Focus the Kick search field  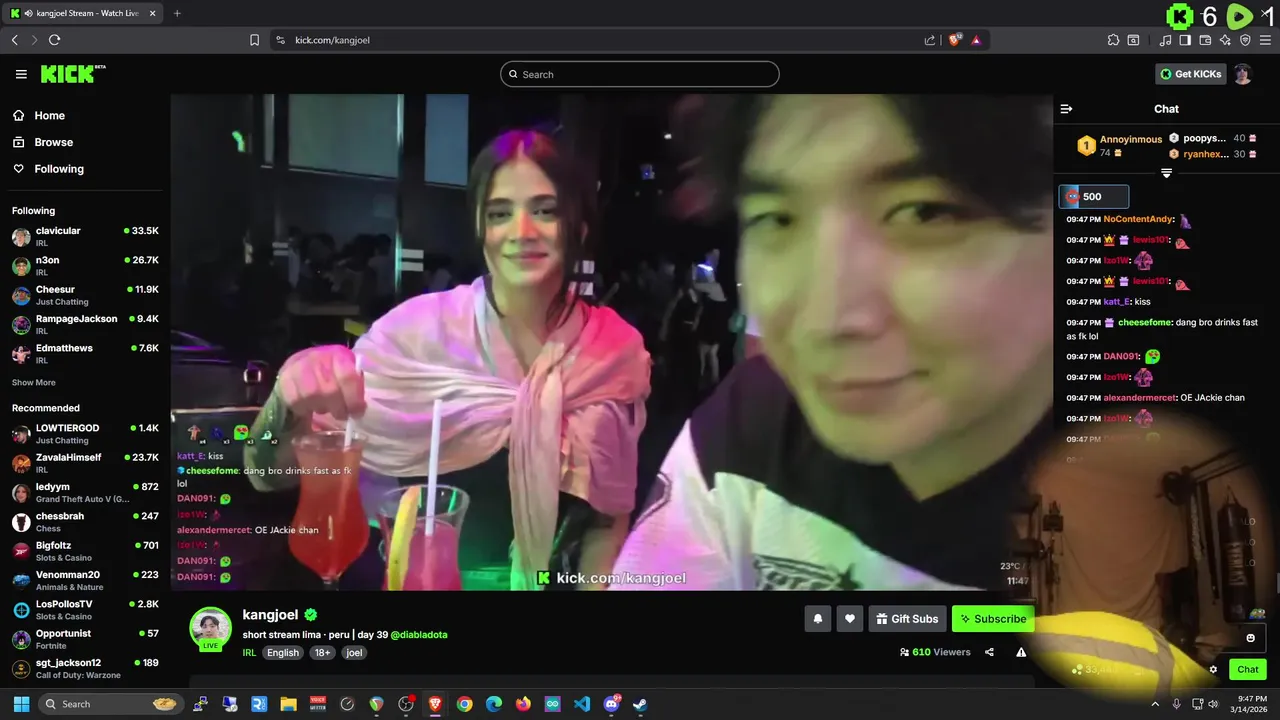pos(640,74)
